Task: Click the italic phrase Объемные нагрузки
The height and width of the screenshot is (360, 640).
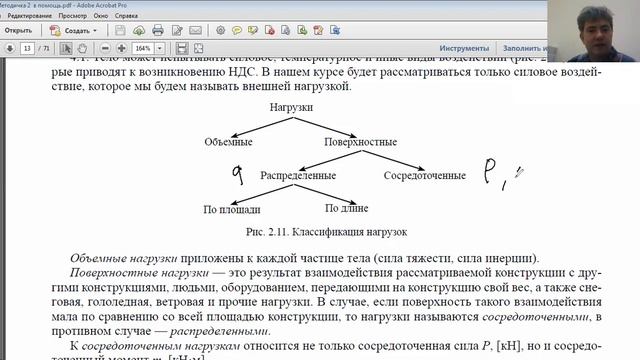Action: coord(124,258)
